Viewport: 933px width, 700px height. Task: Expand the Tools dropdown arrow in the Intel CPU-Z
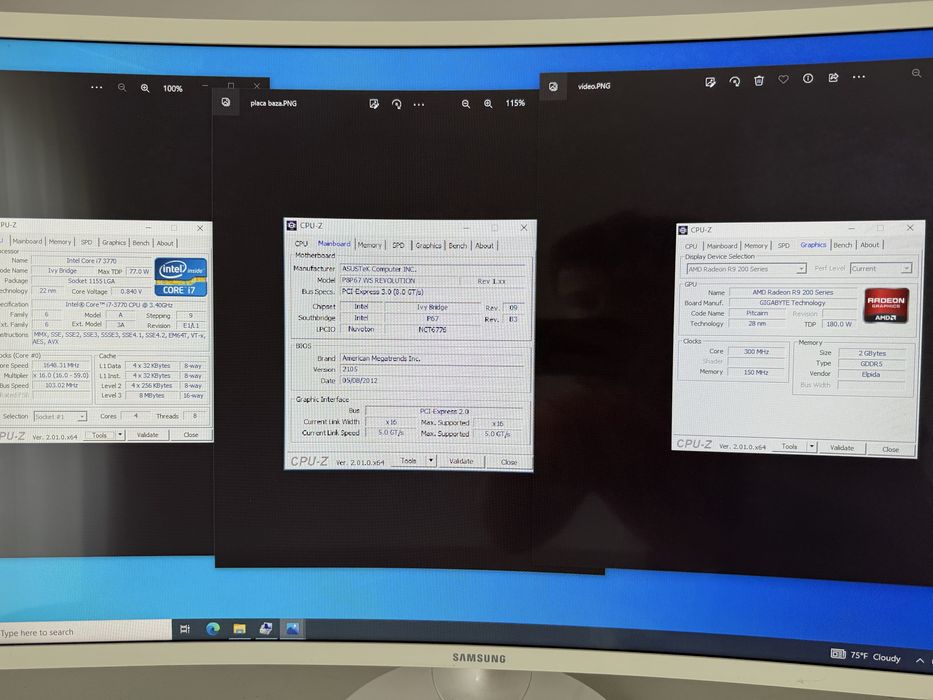point(120,435)
